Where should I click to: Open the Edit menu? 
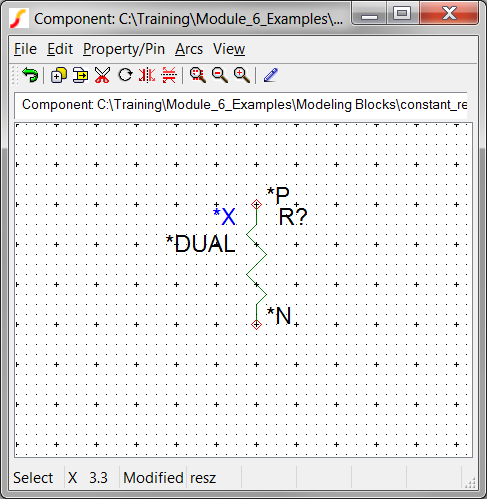click(60, 49)
